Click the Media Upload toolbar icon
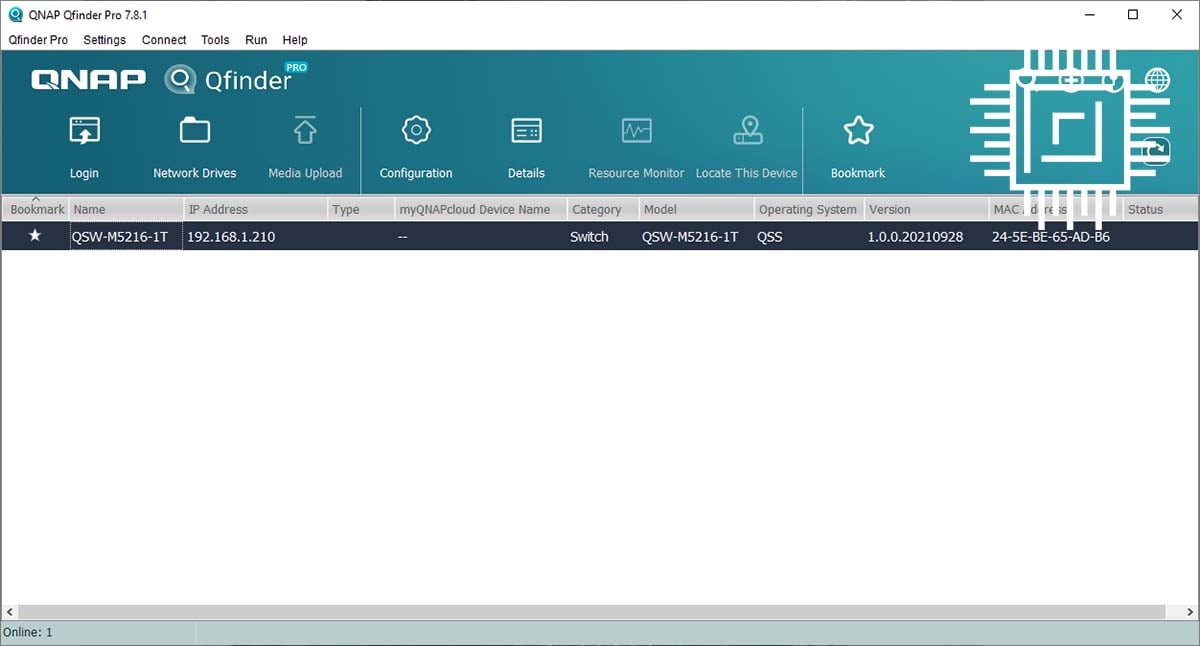This screenshot has height=646, width=1200. tap(305, 131)
